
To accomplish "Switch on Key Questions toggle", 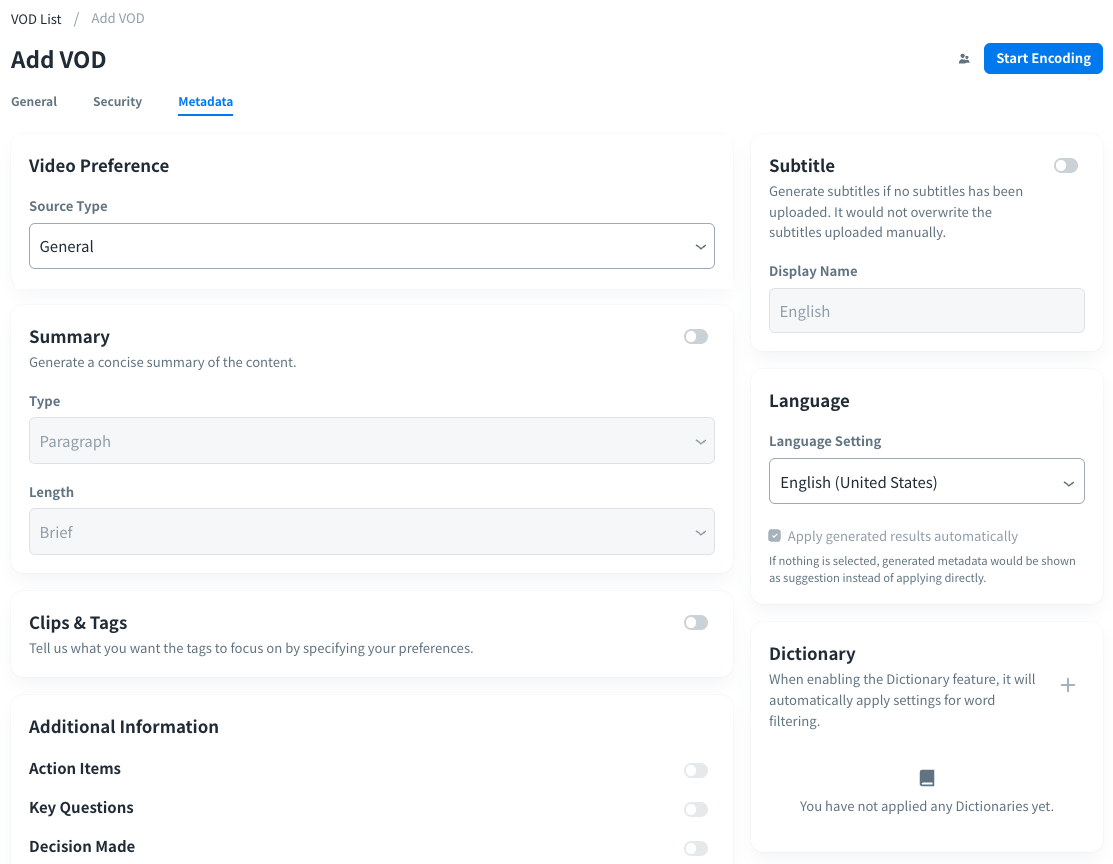I will (695, 809).
